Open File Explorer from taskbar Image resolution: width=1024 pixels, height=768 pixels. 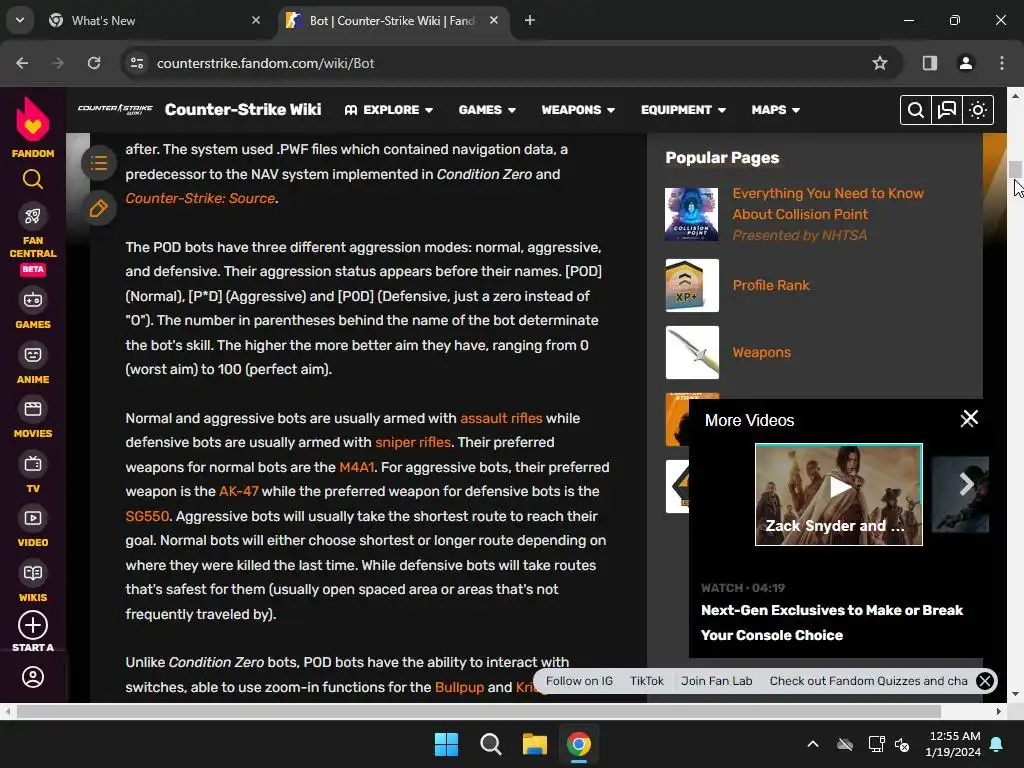pyautogui.click(x=534, y=744)
